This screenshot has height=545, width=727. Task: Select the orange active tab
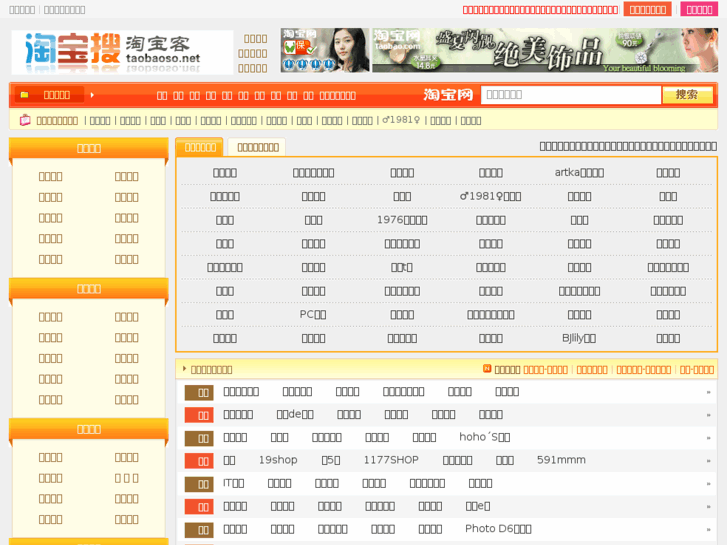(x=200, y=147)
